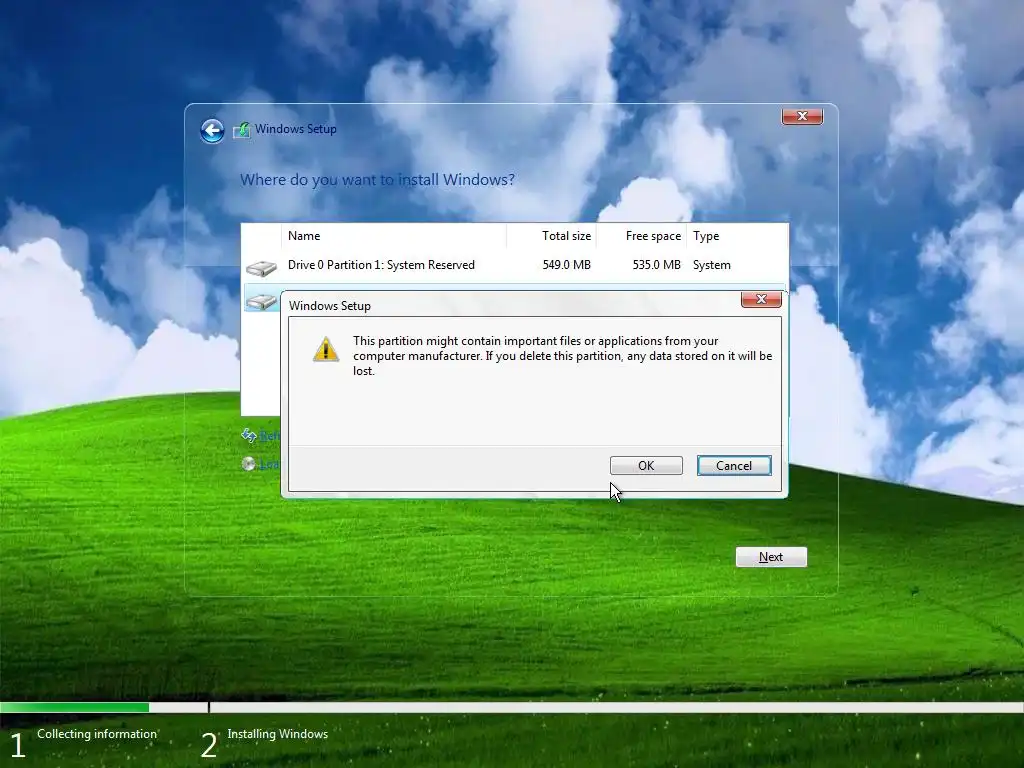This screenshot has width=1024, height=768.
Task: Click the yellow warning triangle icon
Action: [326, 349]
